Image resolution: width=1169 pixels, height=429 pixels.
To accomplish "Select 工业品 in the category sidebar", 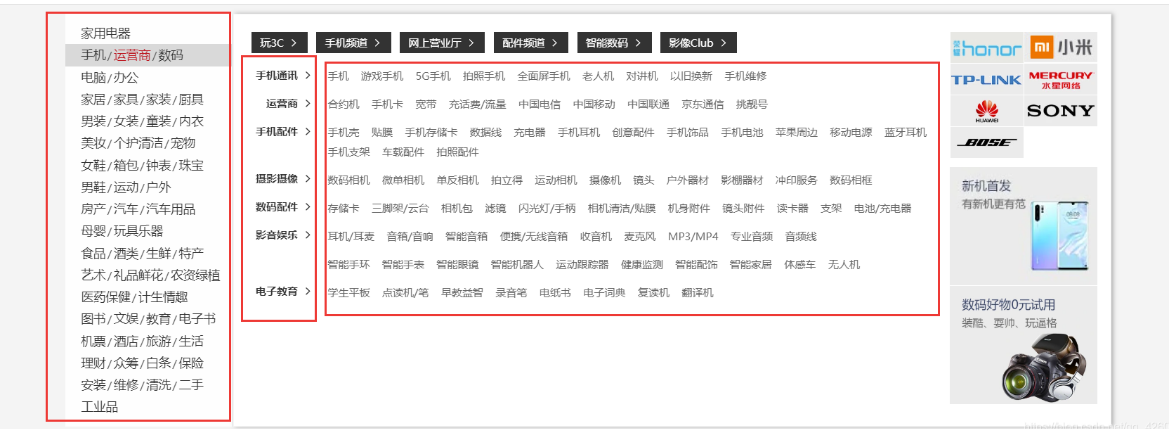I will tap(100, 407).
